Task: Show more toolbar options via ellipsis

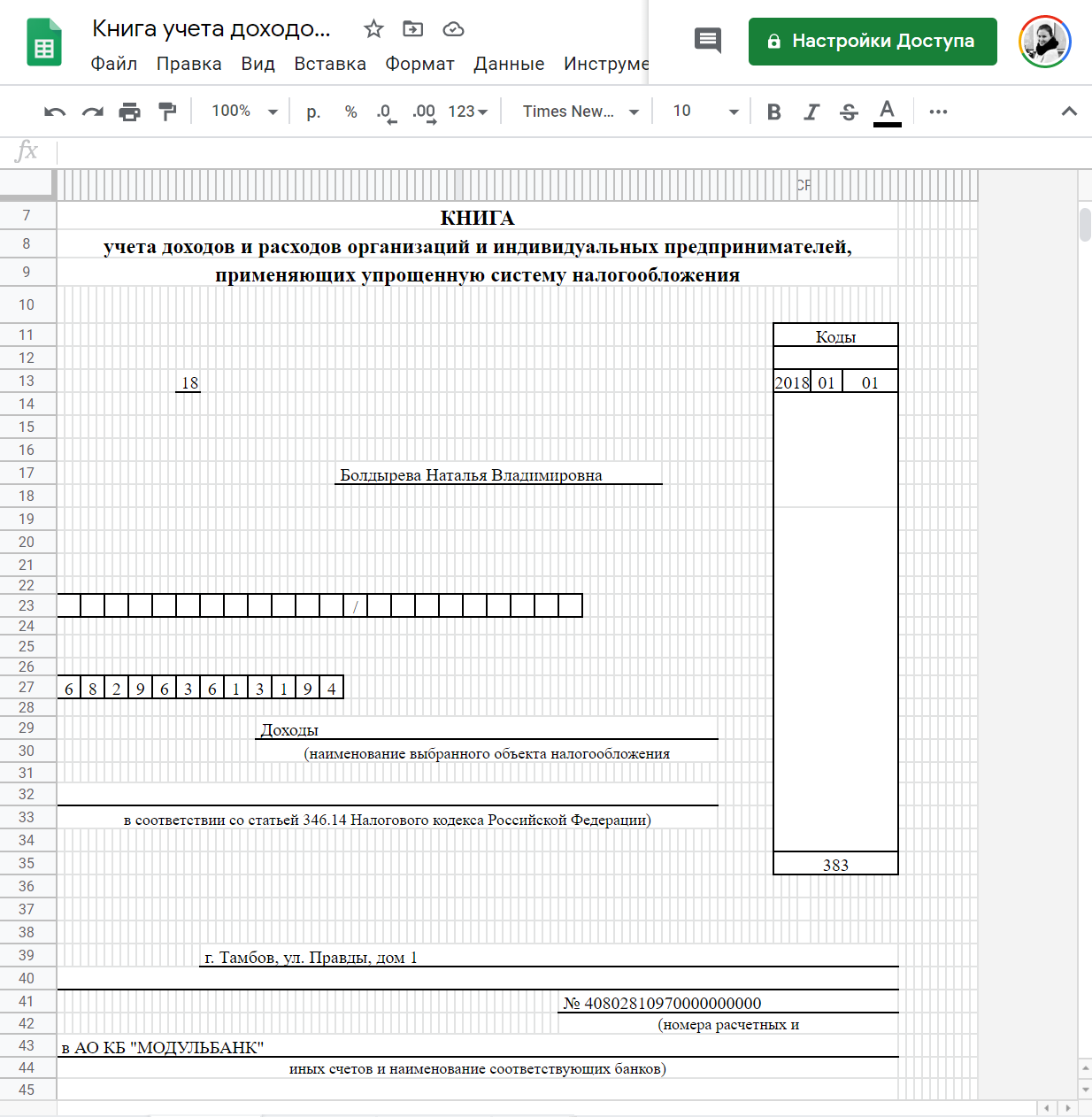Action: tap(938, 112)
